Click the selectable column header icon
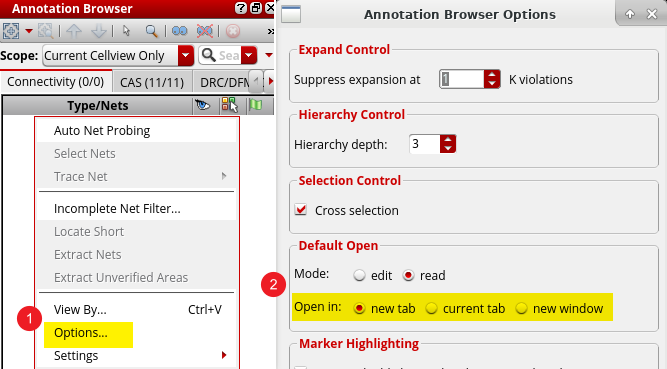Image resolution: width=667 pixels, height=369 pixels. tap(230, 105)
